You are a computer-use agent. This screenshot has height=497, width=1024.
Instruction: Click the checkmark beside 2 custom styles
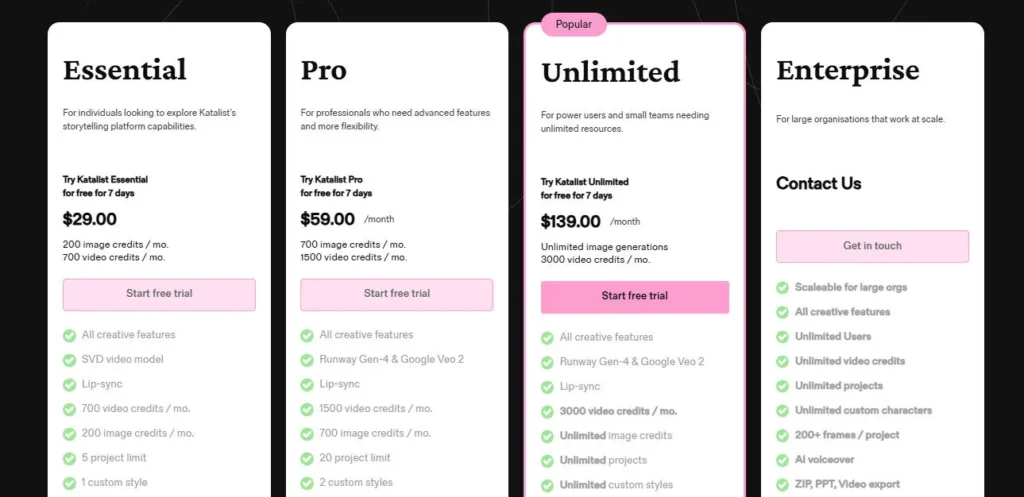tap(307, 483)
